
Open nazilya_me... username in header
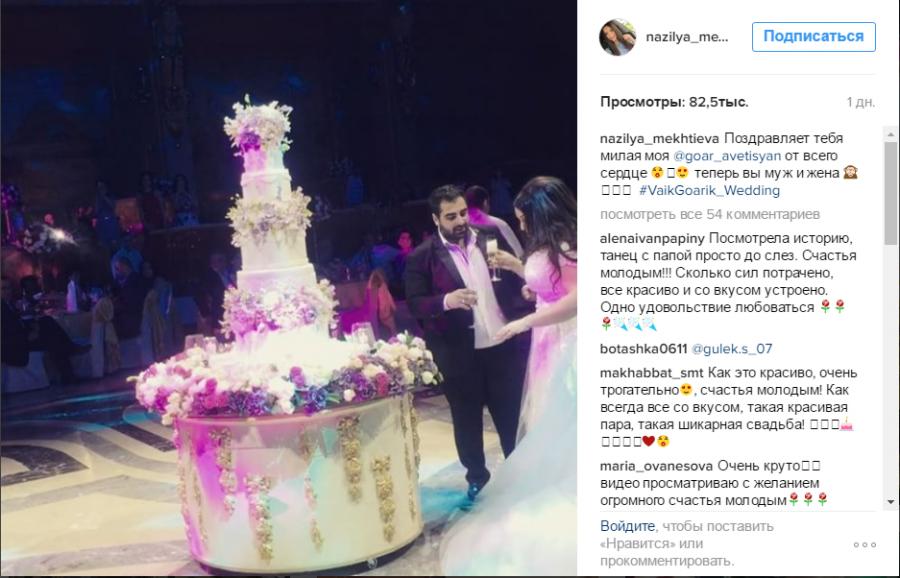pos(687,37)
